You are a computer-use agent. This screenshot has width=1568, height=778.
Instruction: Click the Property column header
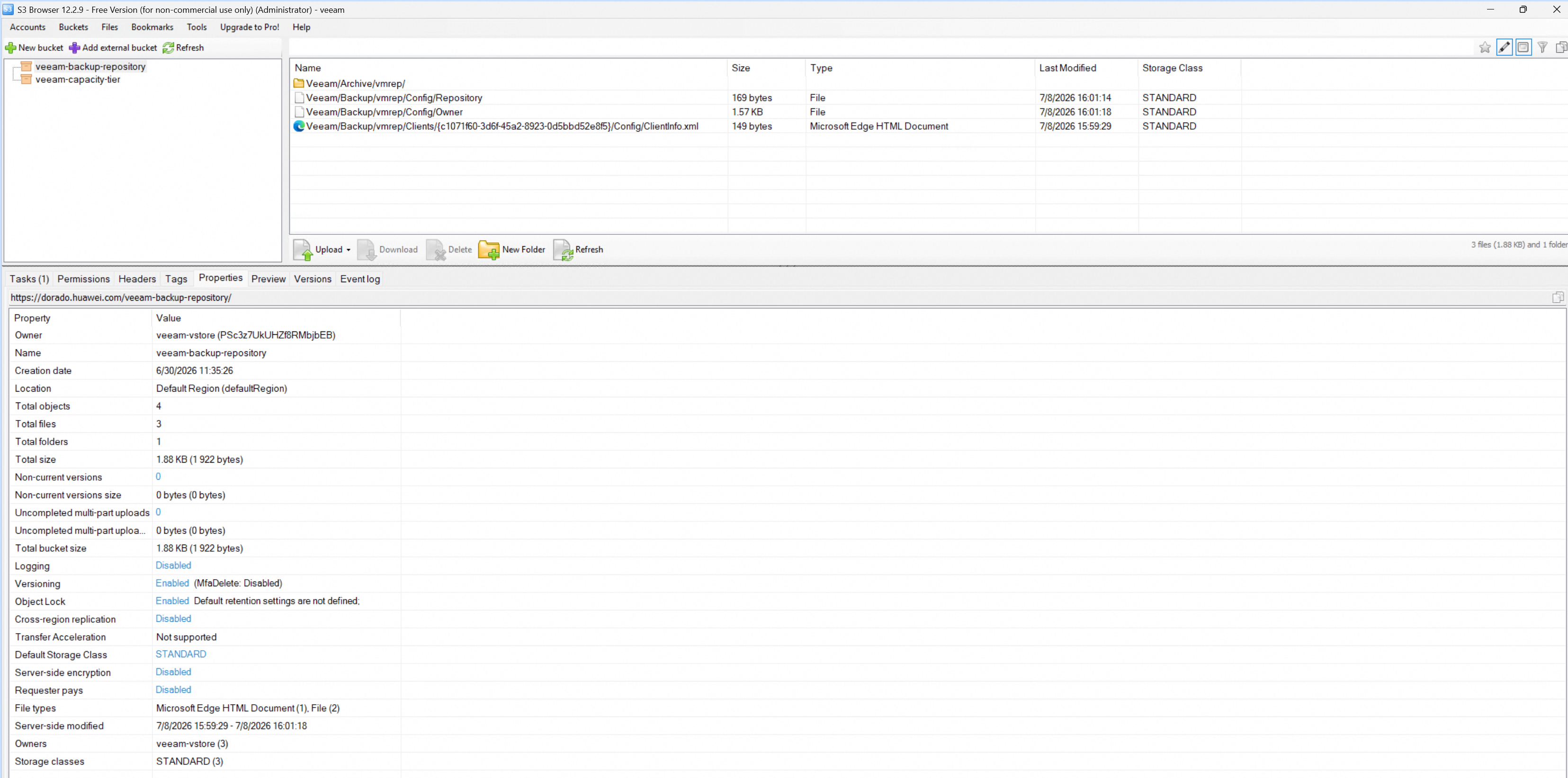coord(81,318)
